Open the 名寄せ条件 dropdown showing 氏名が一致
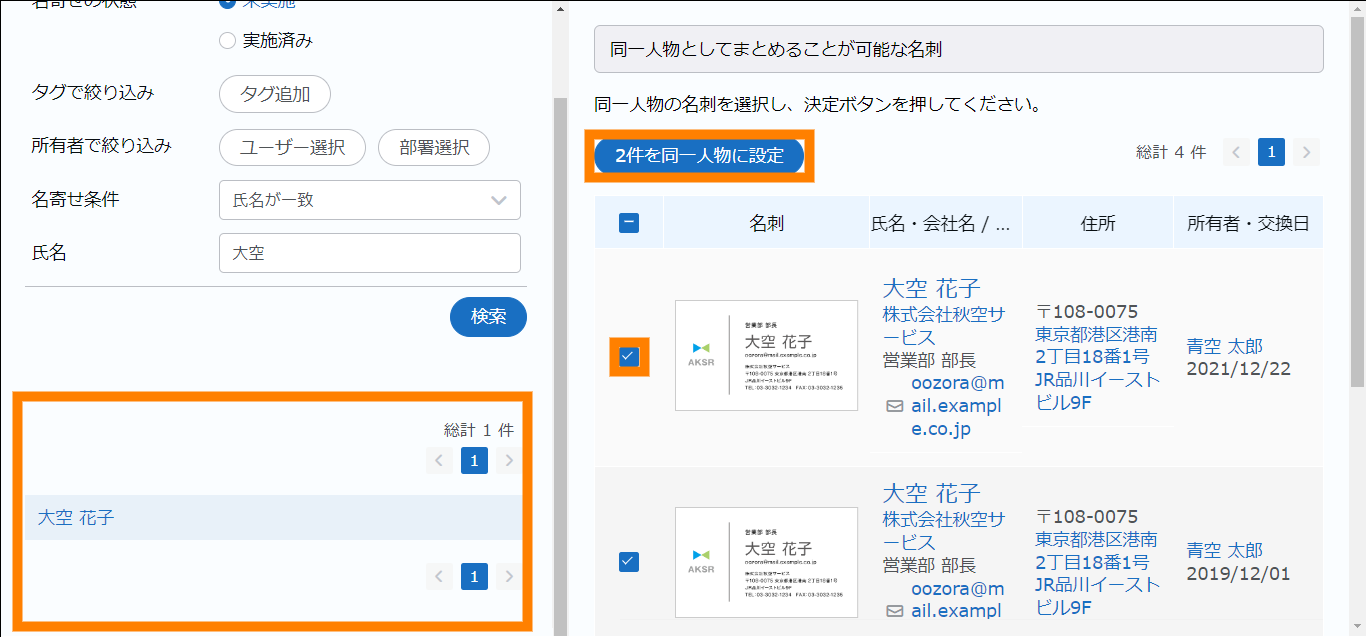Image resolution: width=1366 pixels, height=637 pixels. (369, 200)
